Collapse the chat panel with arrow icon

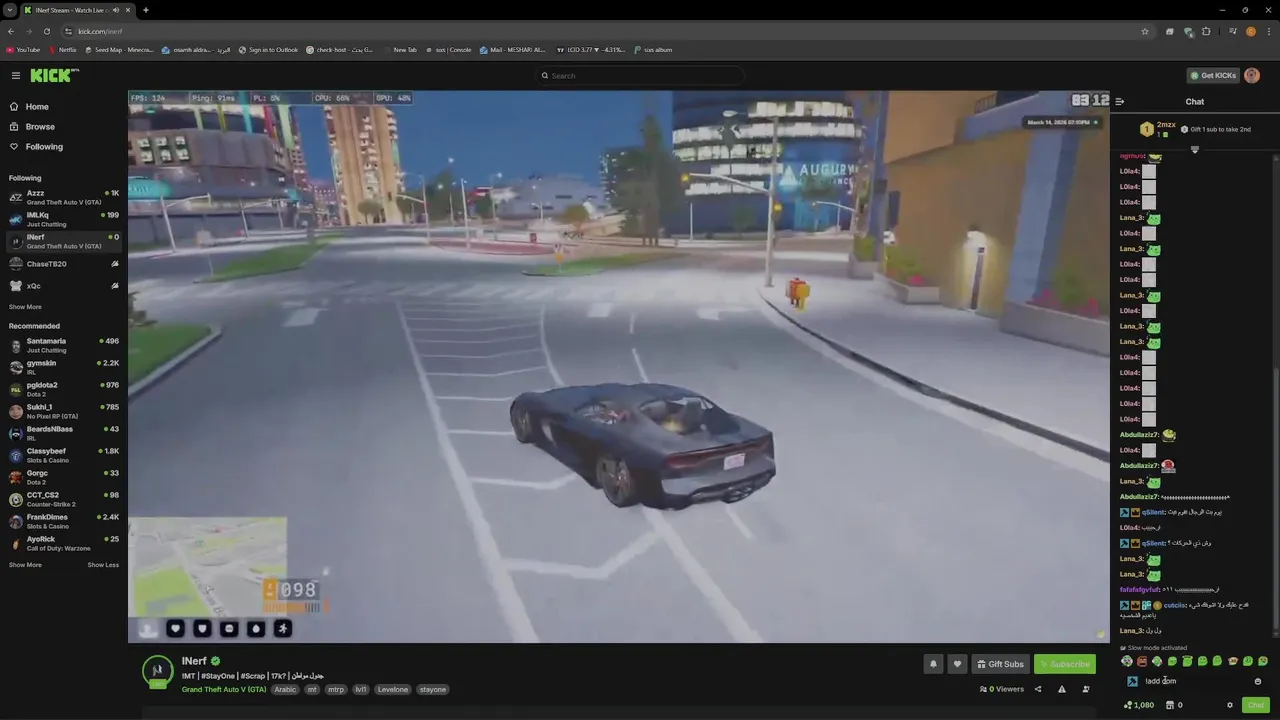(x=1119, y=102)
